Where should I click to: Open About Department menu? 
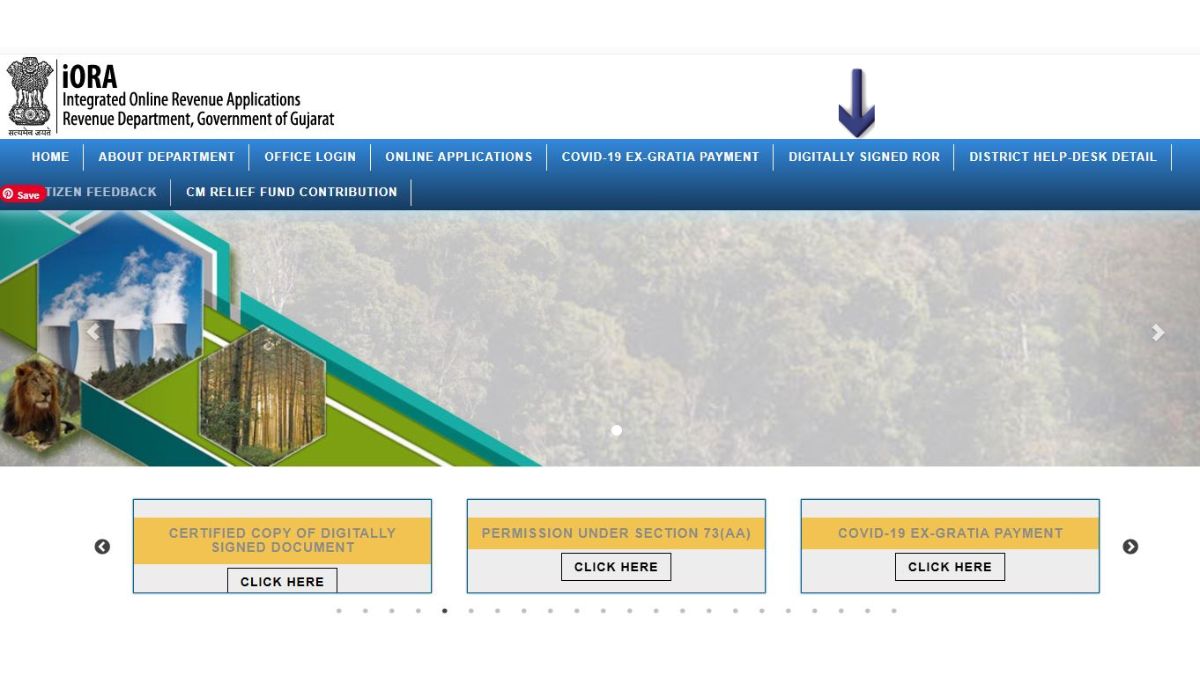166,157
